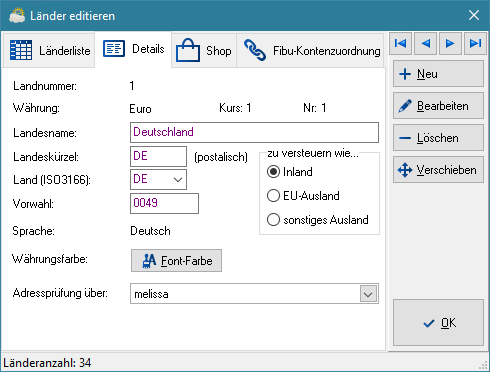Delete entry with the Löschen button
The image size is (490, 372).
coord(438,138)
